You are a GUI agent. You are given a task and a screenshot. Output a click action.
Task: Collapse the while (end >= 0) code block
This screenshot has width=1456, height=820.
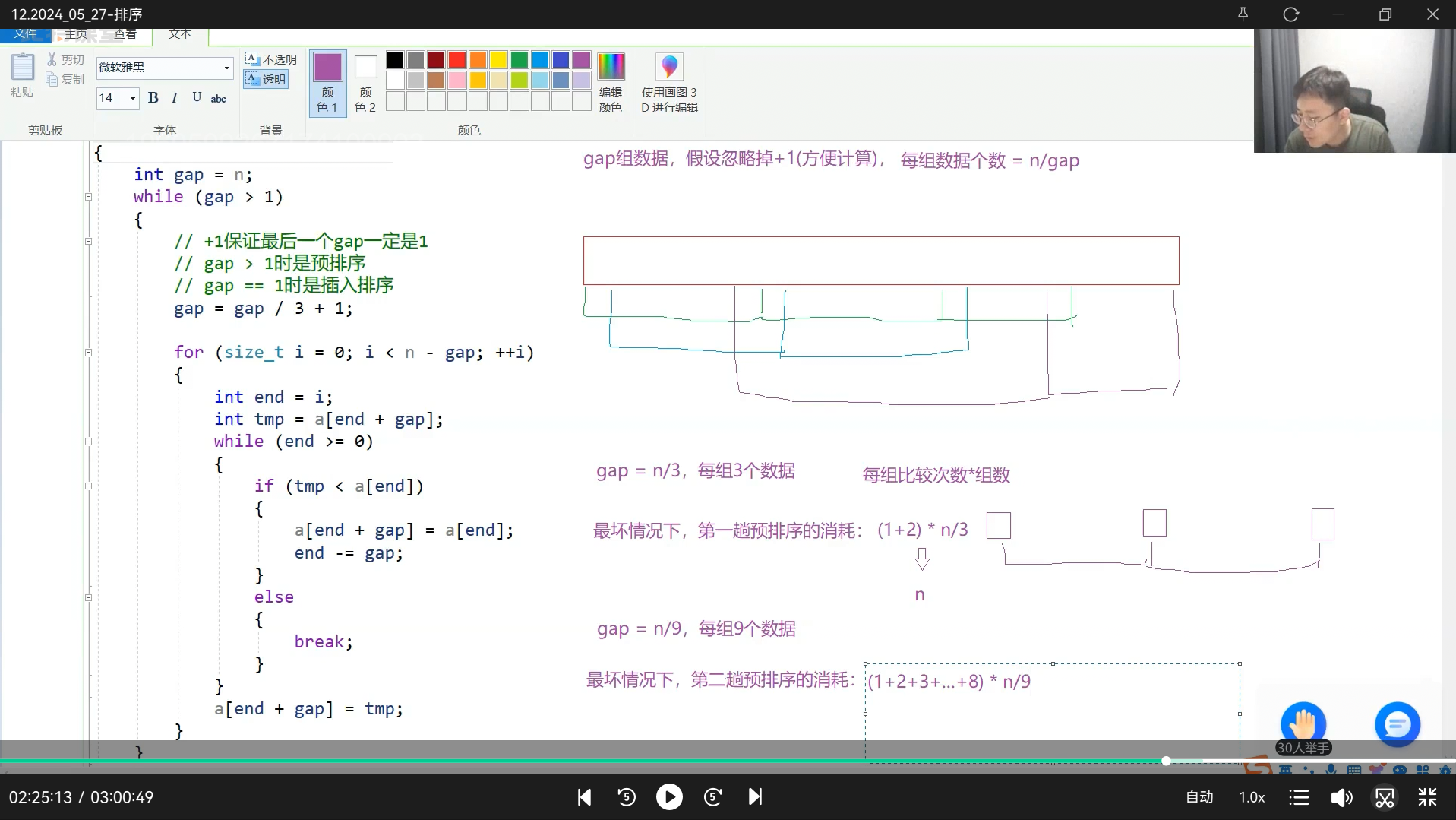pos(88,442)
